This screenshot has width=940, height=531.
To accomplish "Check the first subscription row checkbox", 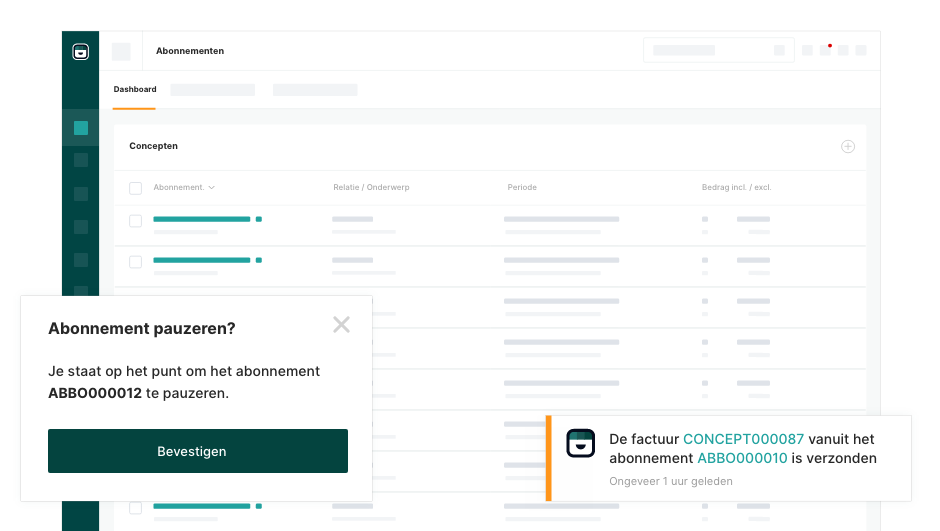I will click(136, 221).
